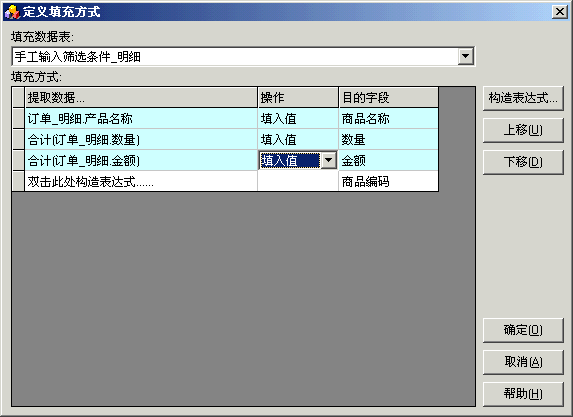Select the 商品编码 destination field cell

pos(388,181)
